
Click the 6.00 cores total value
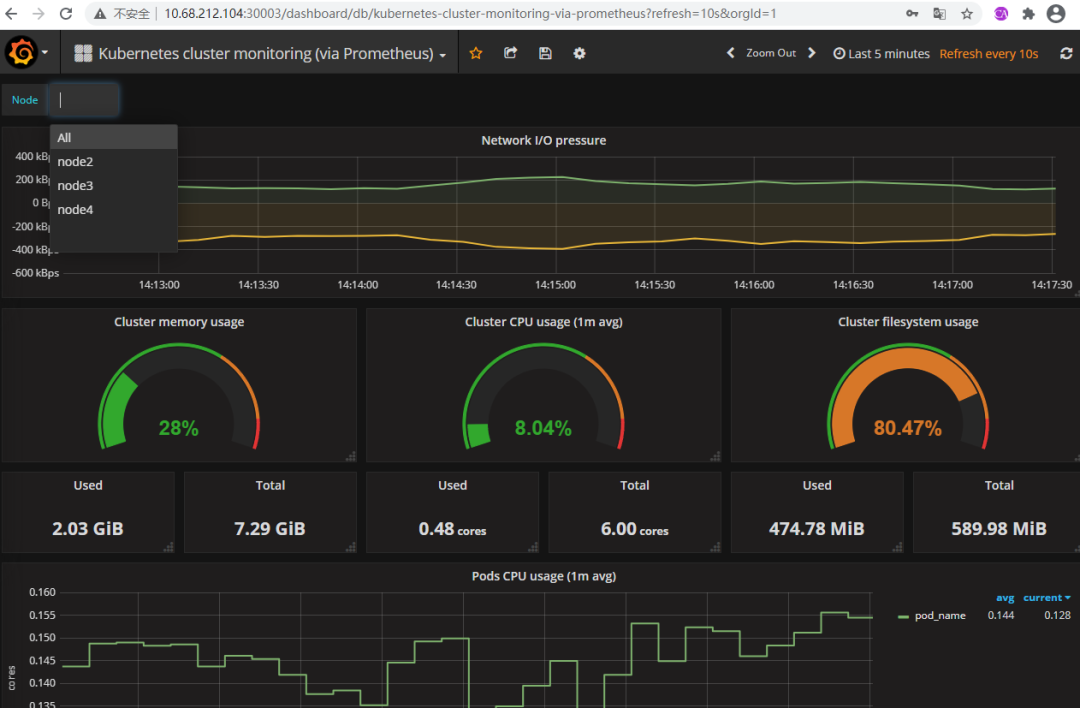pyautogui.click(x=634, y=529)
